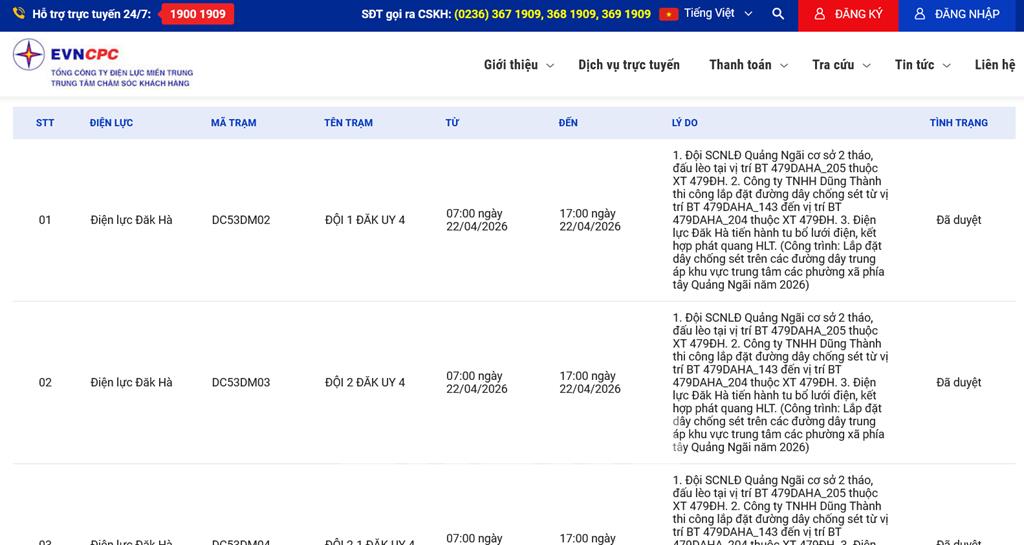Click the phone support icon

(19, 14)
